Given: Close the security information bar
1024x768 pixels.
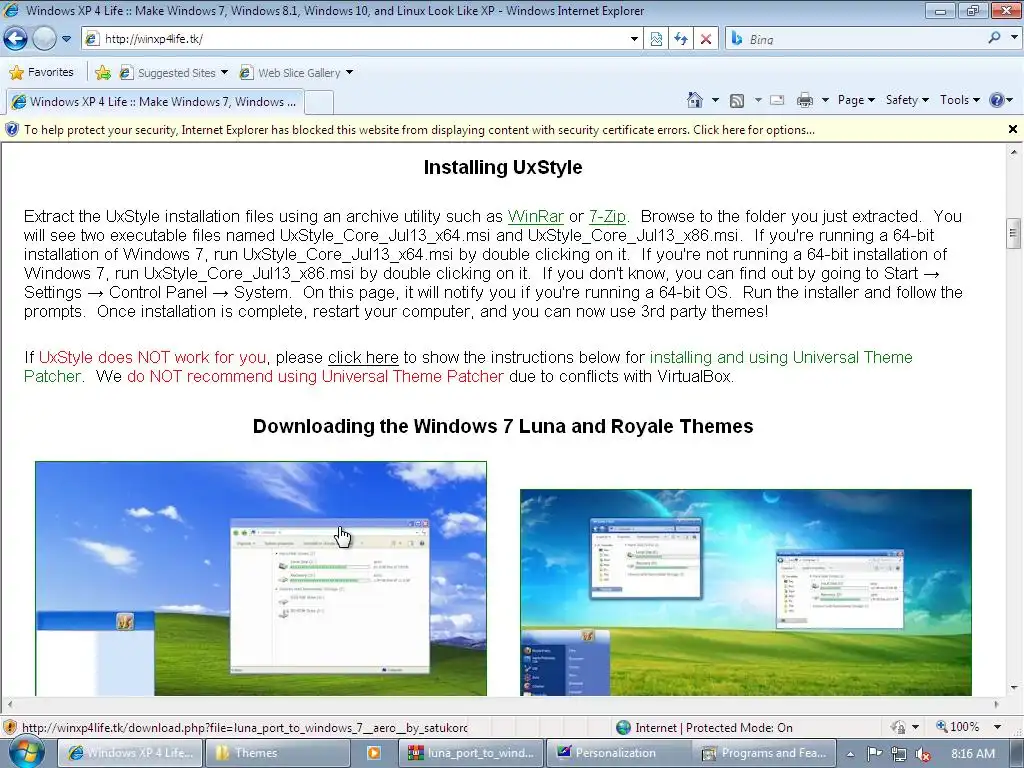Looking at the screenshot, I should (x=1012, y=129).
